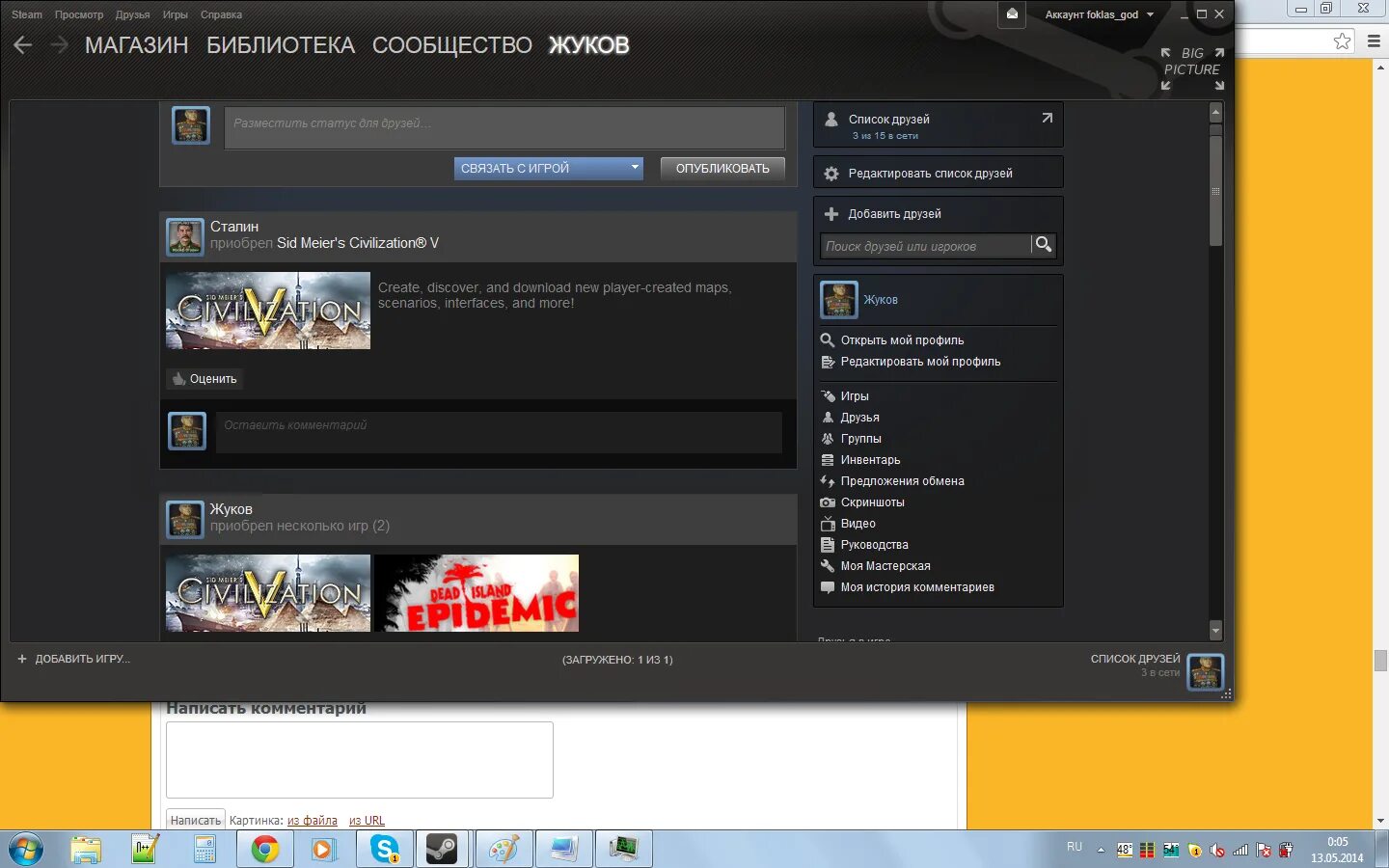The width and height of the screenshot is (1389, 868).
Task: Click Sid Meier's Civilization® V title link
Action: click(x=358, y=243)
